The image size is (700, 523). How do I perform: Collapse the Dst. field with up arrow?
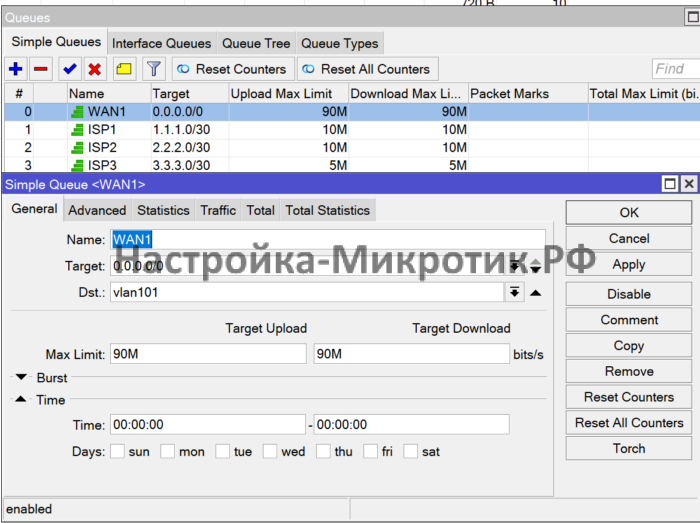tap(536, 293)
